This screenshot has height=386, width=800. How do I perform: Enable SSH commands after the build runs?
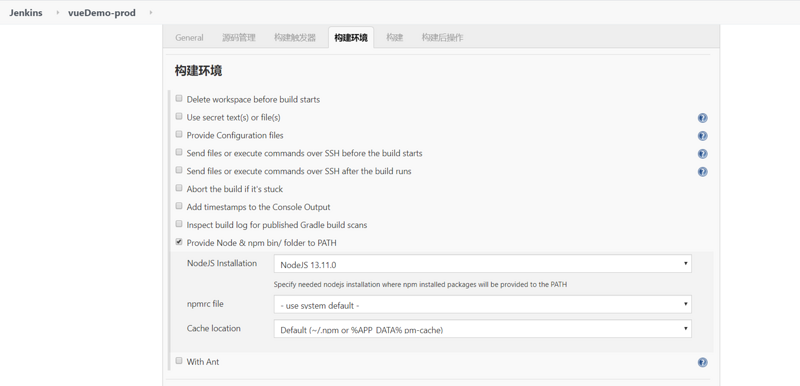[x=179, y=170]
